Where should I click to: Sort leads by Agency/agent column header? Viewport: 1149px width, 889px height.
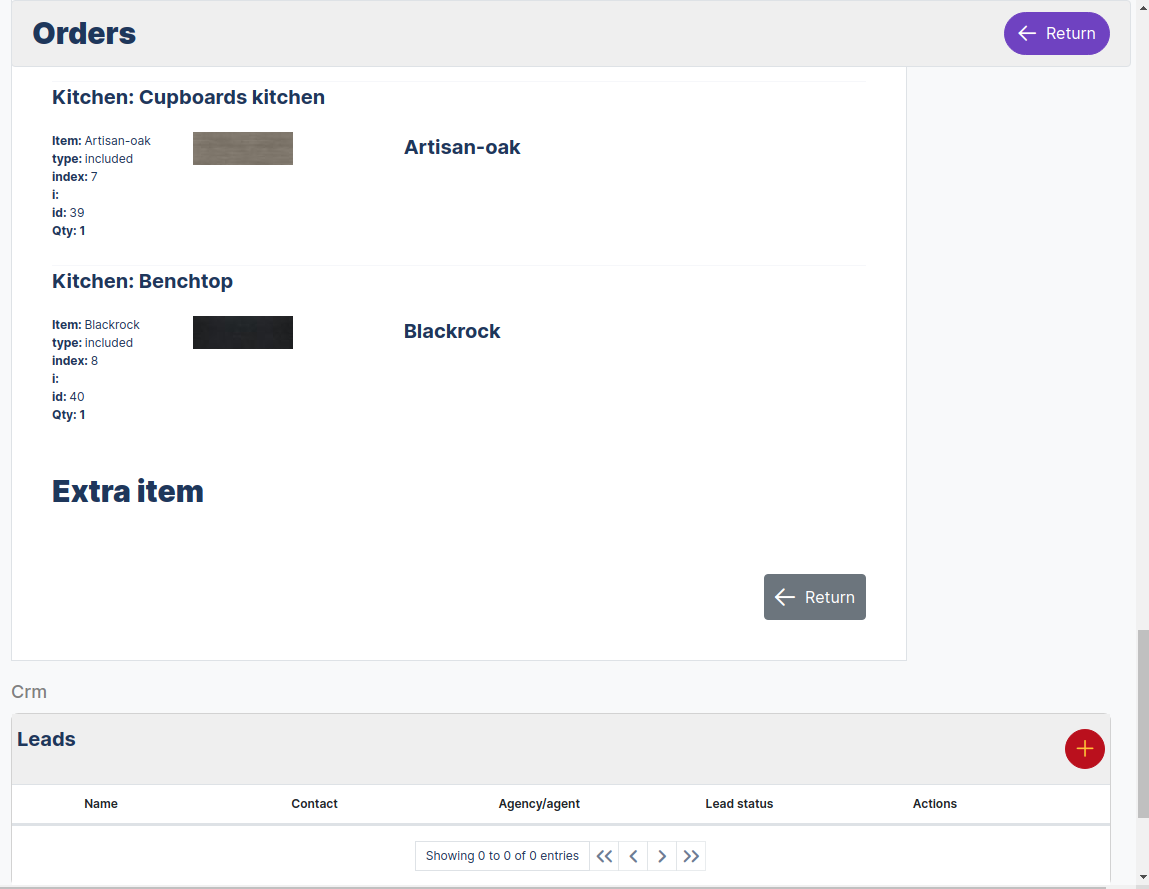[539, 804]
